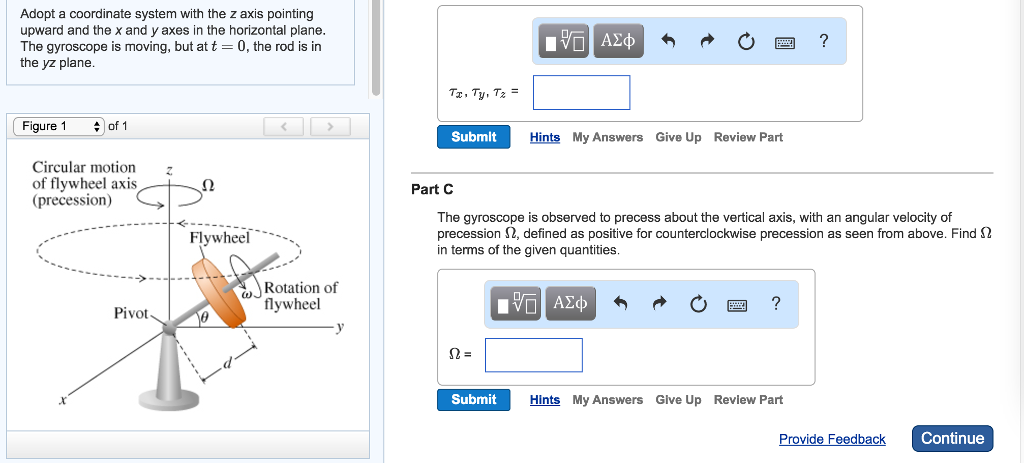Image resolution: width=1024 pixels, height=463 pixels.
Task: Go to next figure arrow
Action: pyautogui.click(x=330, y=127)
